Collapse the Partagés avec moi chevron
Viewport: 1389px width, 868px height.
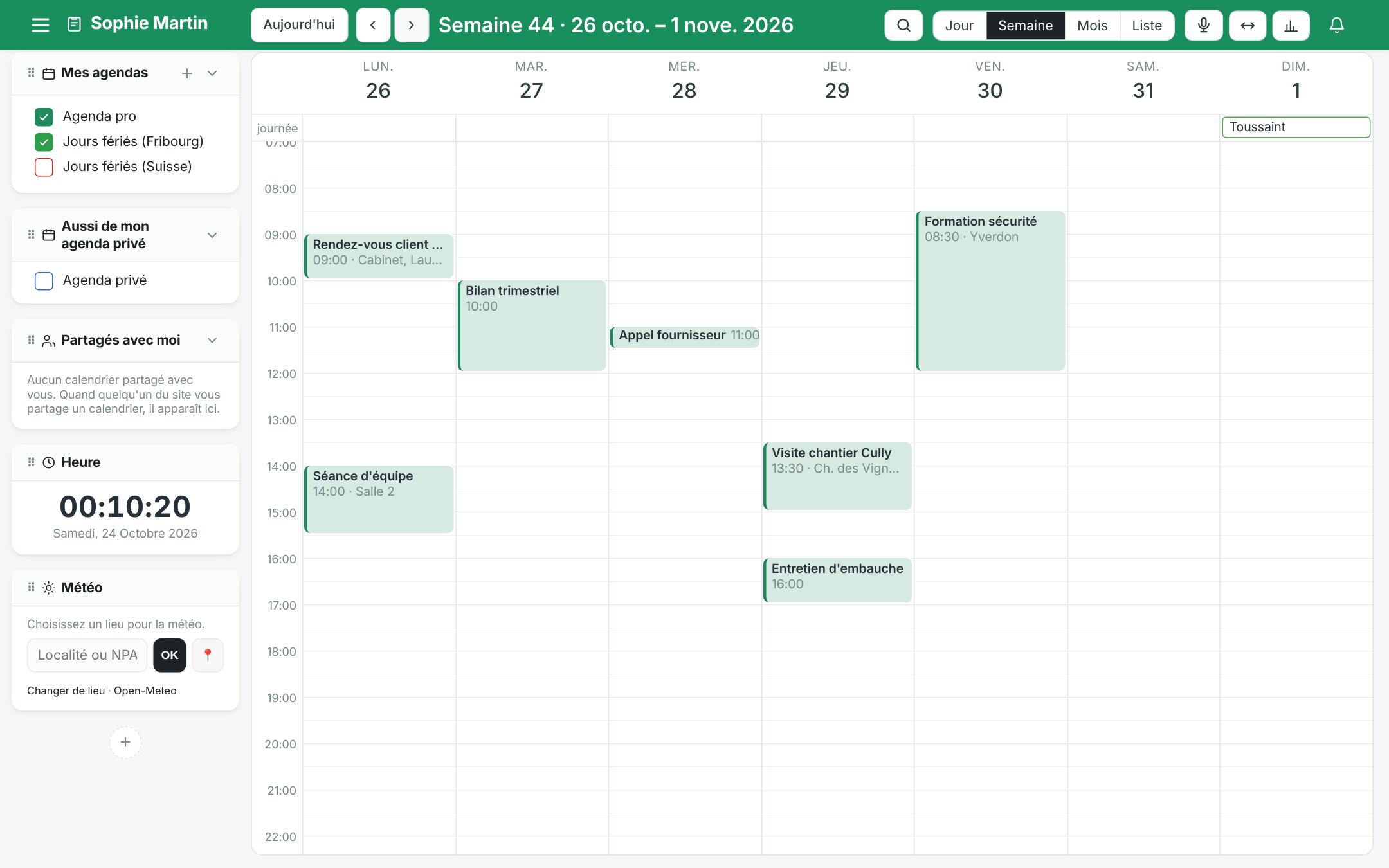(212, 340)
